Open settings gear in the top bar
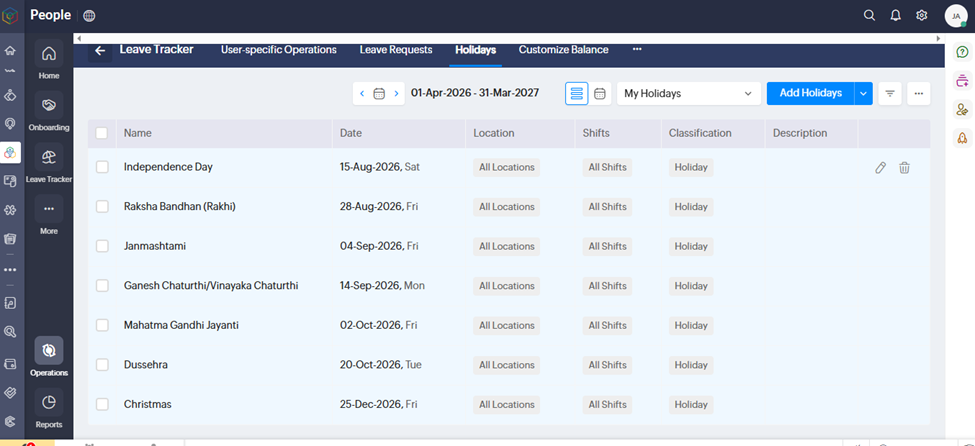The image size is (975, 446). [x=922, y=15]
